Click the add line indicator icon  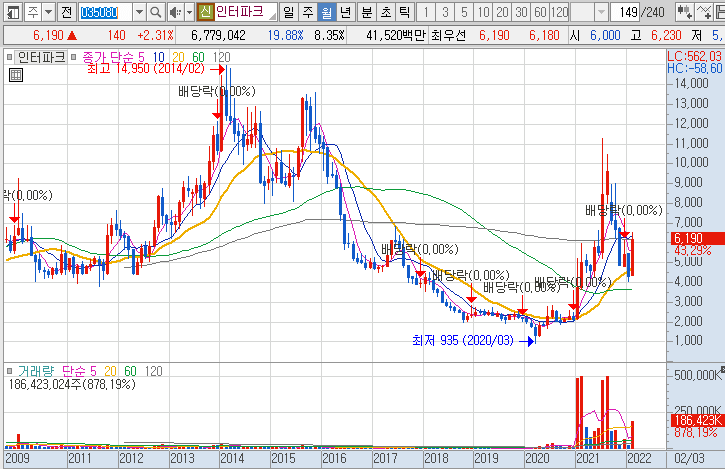click(703, 12)
